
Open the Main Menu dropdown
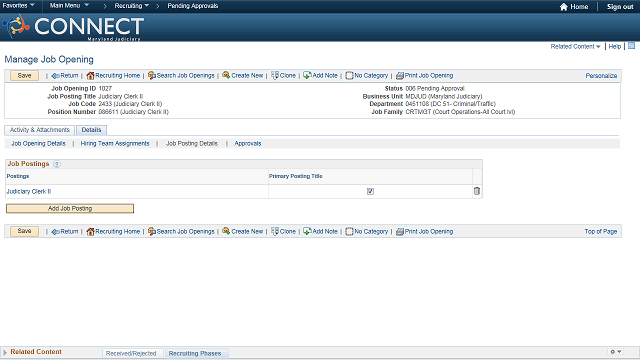pos(69,6)
